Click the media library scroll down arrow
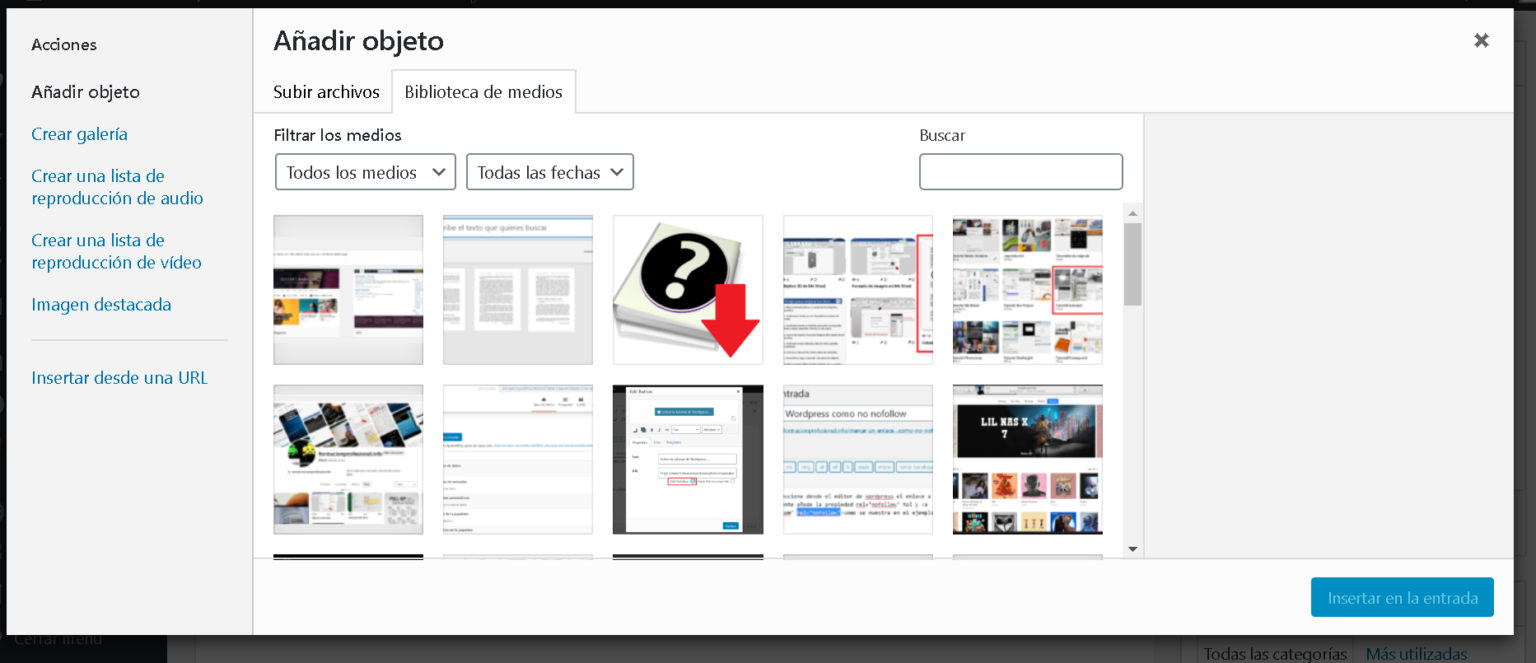 click(x=1133, y=549)
